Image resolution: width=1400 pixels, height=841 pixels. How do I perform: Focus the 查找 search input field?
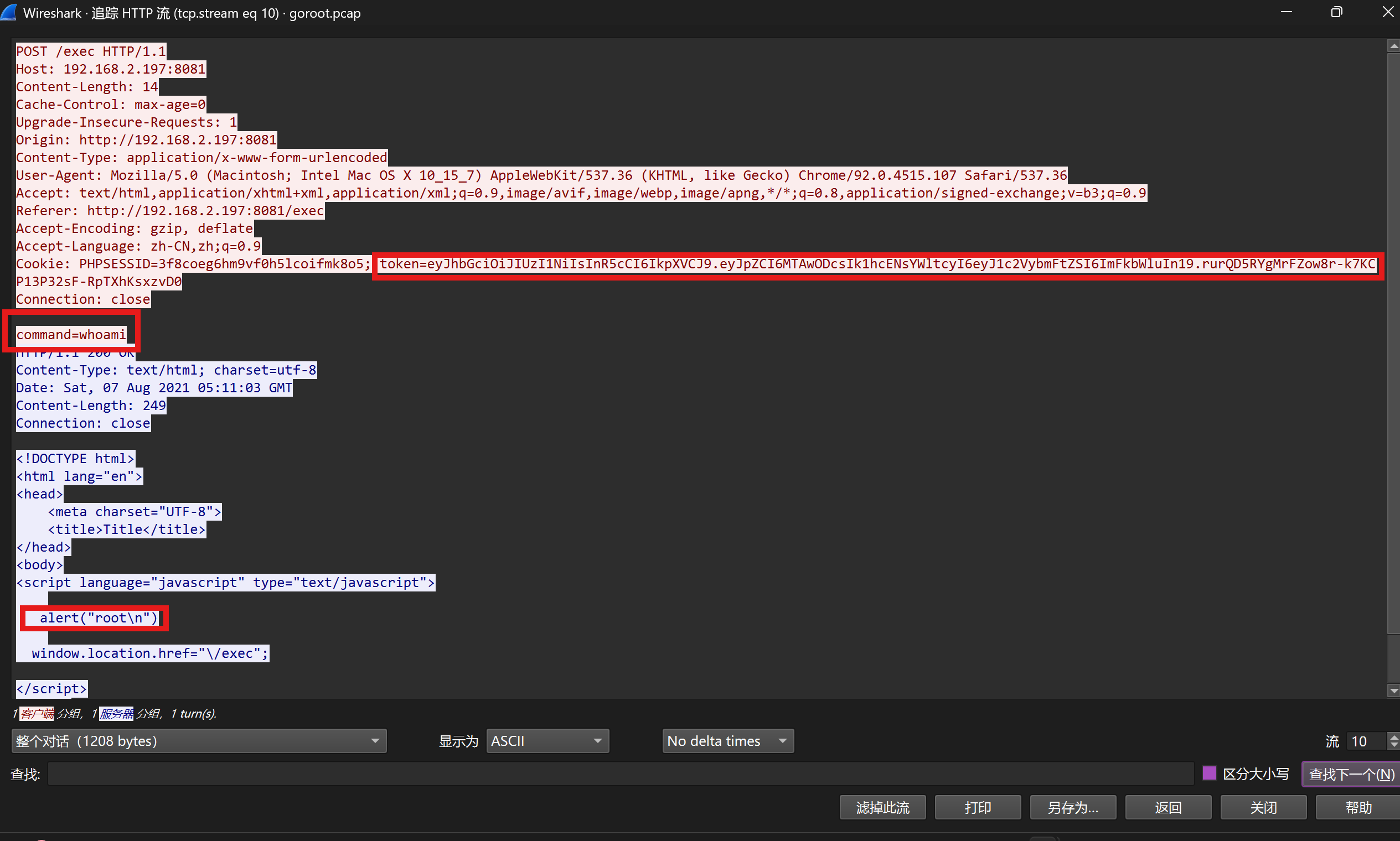[x=621, y=773]
